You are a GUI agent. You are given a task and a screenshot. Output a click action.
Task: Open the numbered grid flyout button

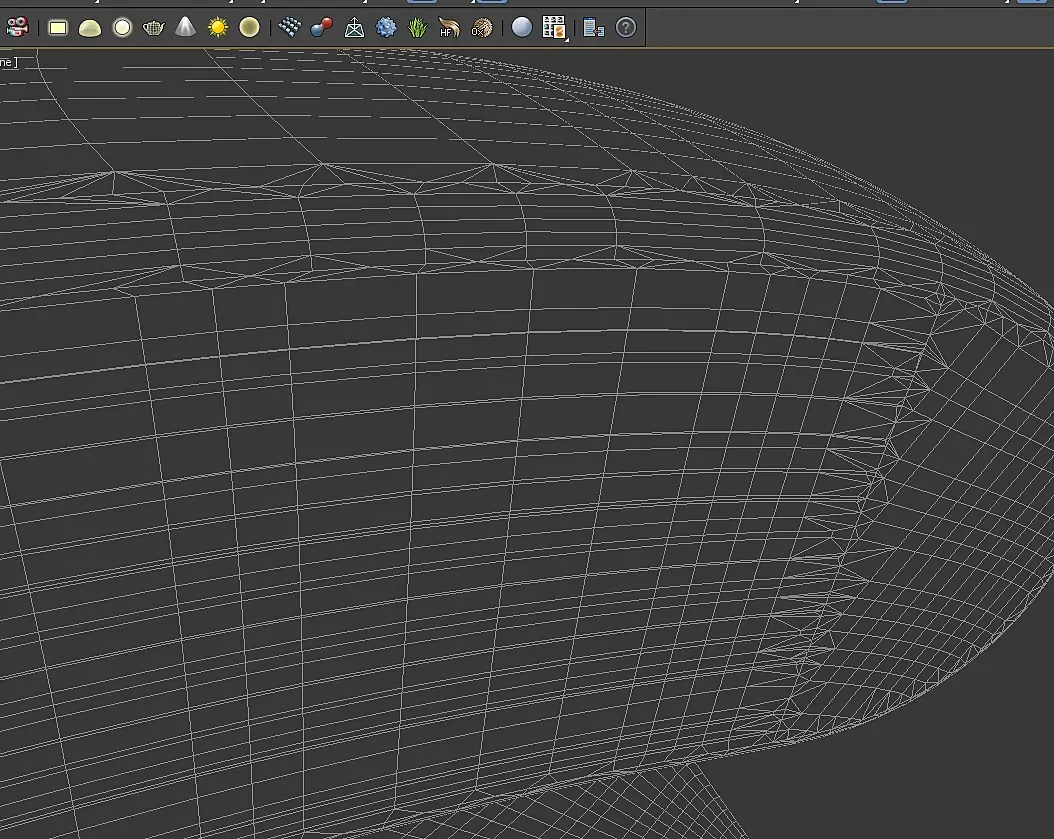pyautogui.click(x=554, y=27)
